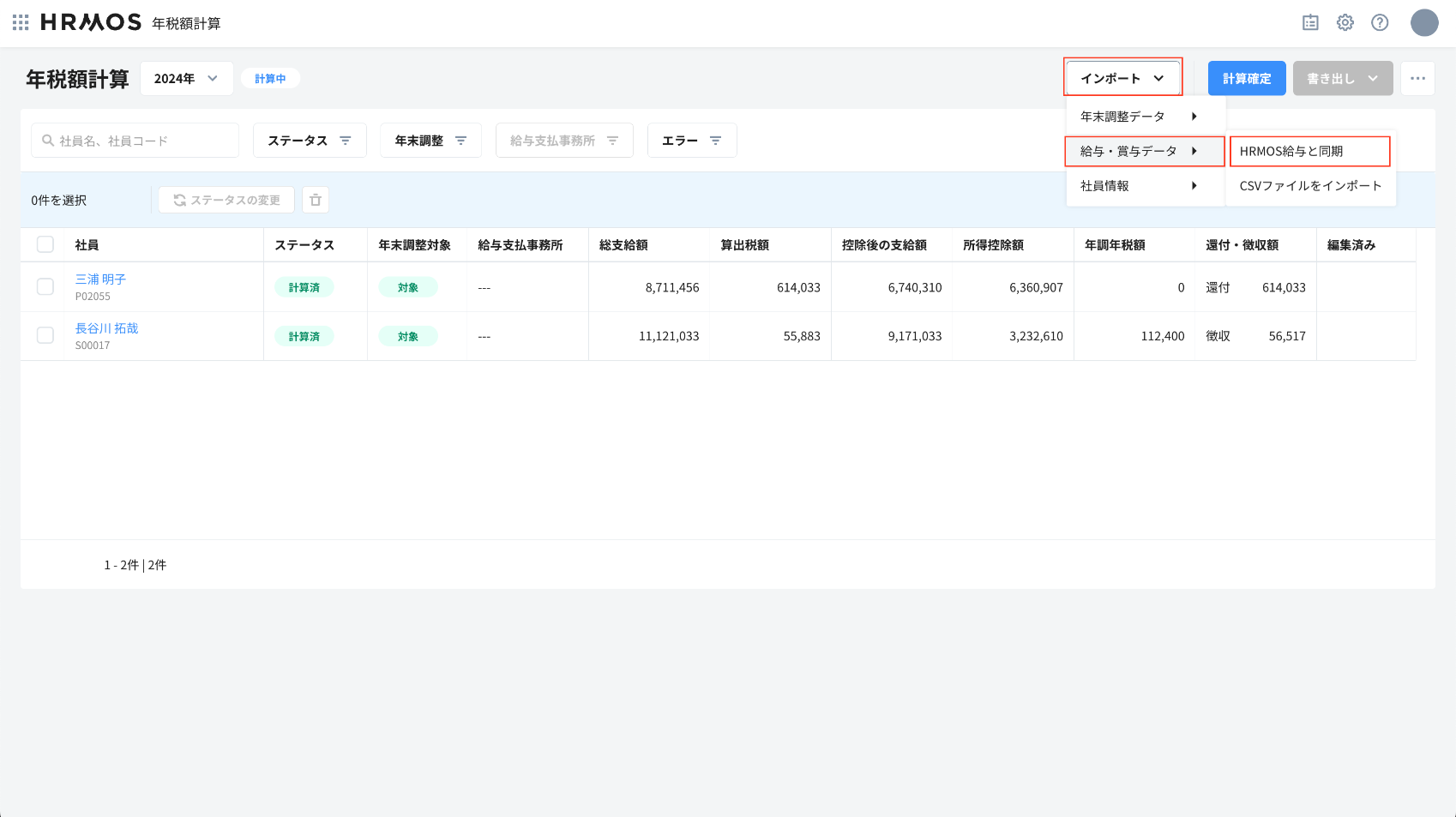This screenshot has height=817, width=1456.
Task: Open the three-dot more options menu
Action: (x=1417, y=78)
